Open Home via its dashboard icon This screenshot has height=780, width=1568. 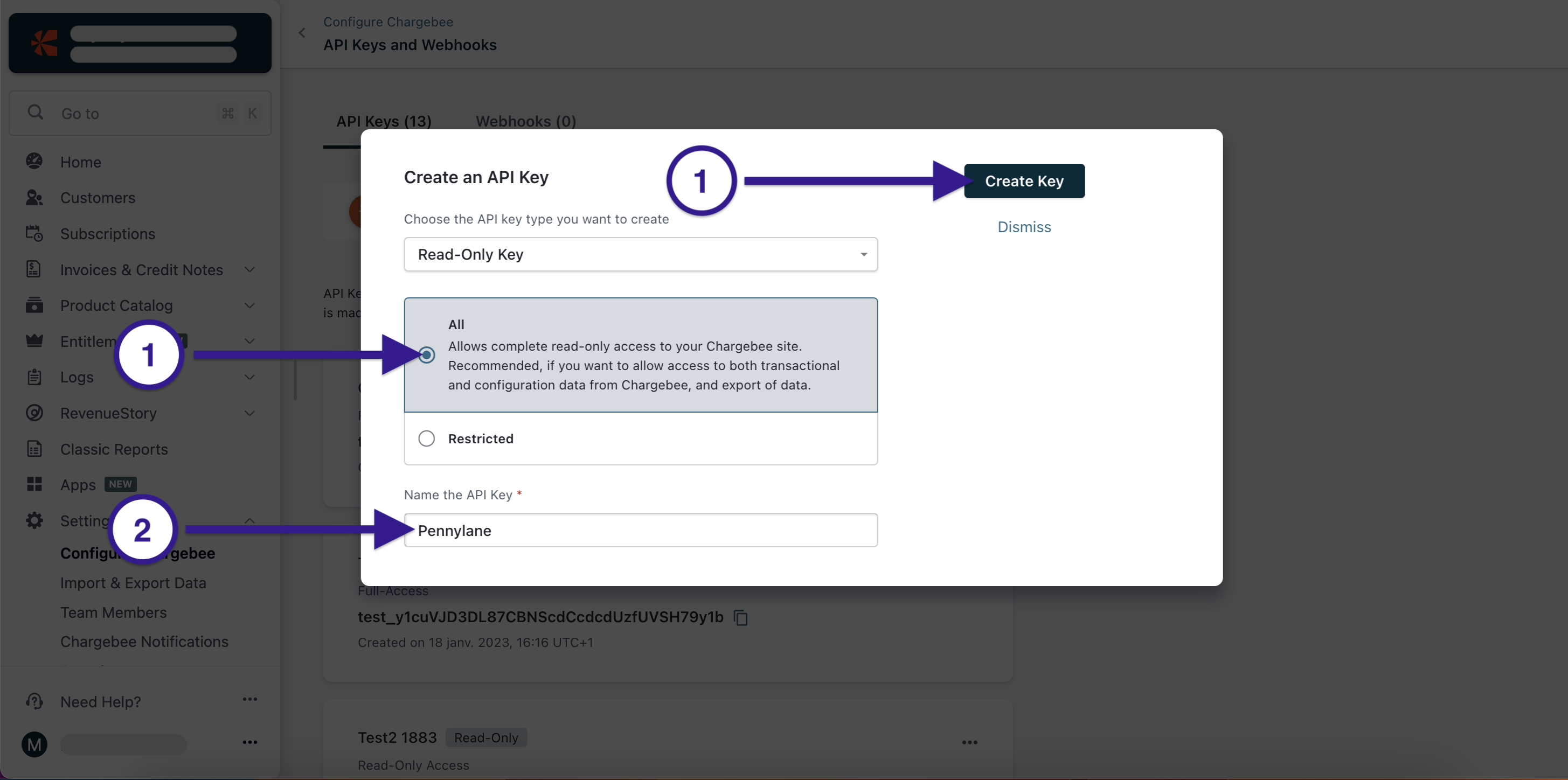(x=34, y=161)
